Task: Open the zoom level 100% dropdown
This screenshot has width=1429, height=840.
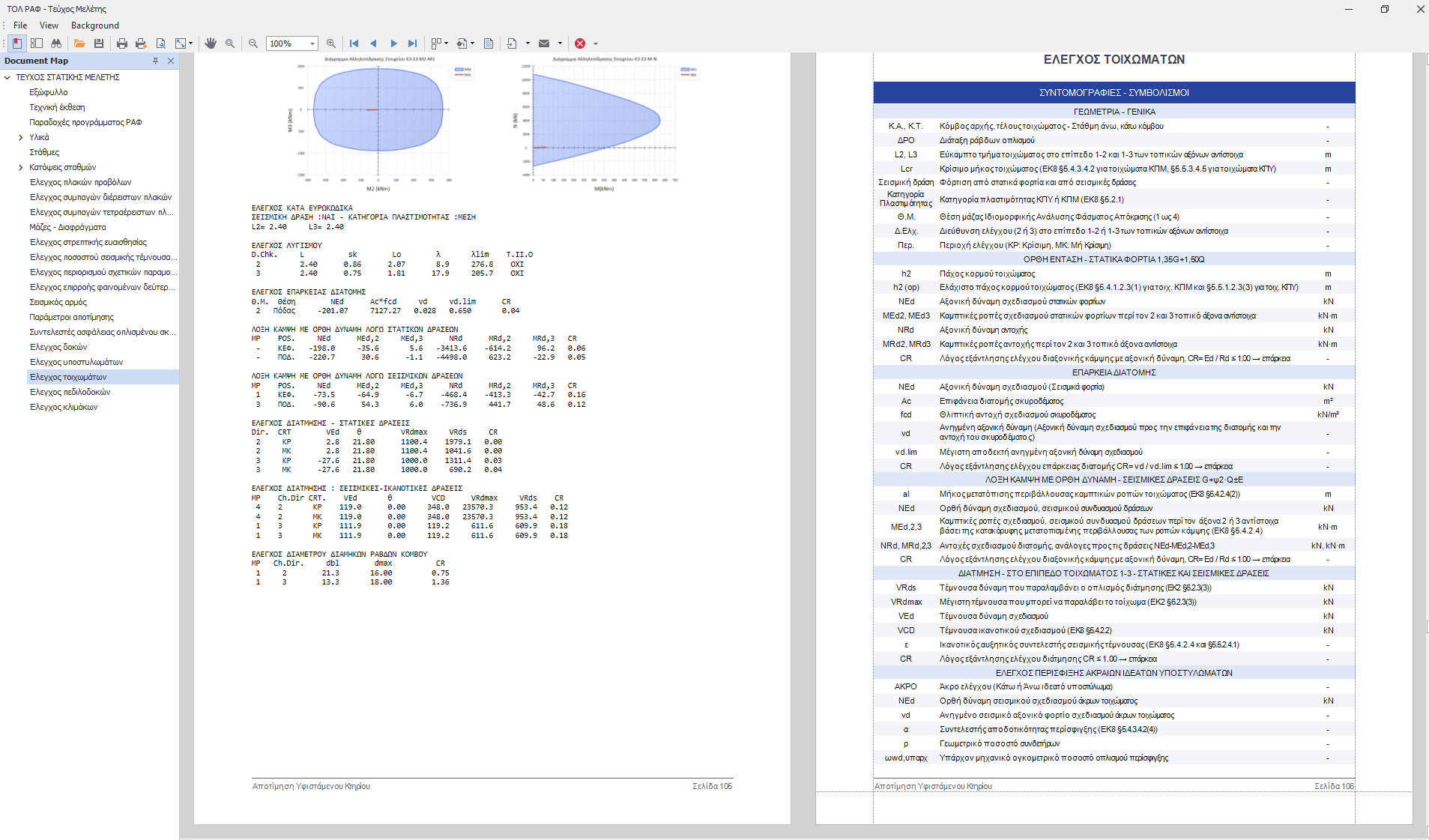Action: [x=312, y=43]
